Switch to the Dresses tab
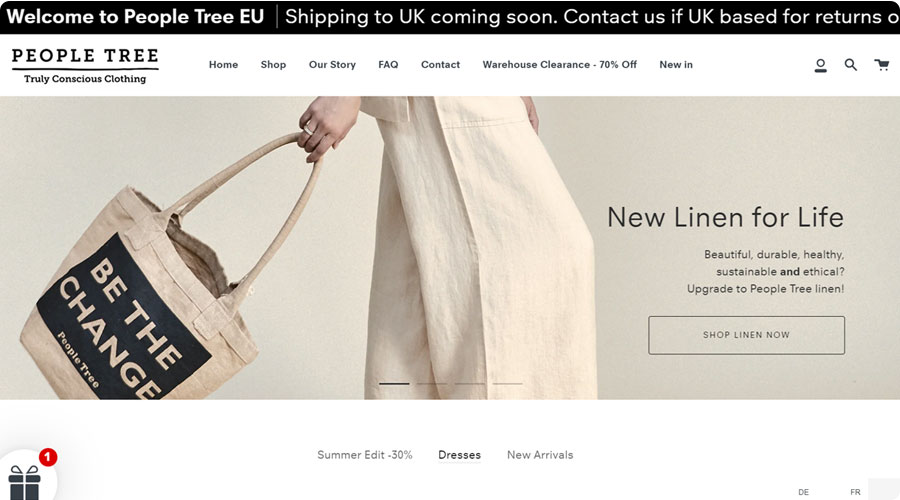The width and height of the screenshot is (900, 500). point(459,455)
